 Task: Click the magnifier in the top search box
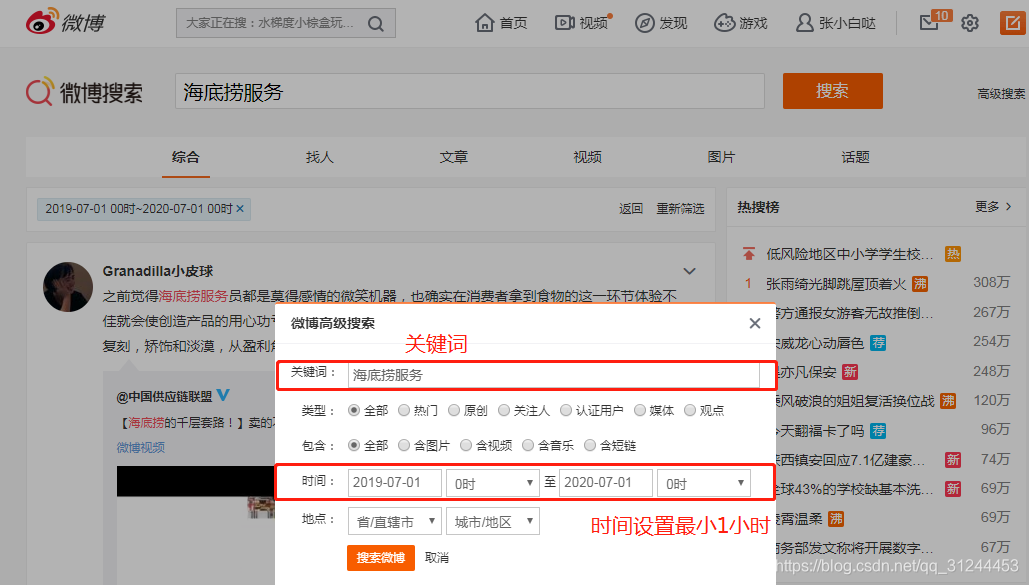[x=376, y=24]
